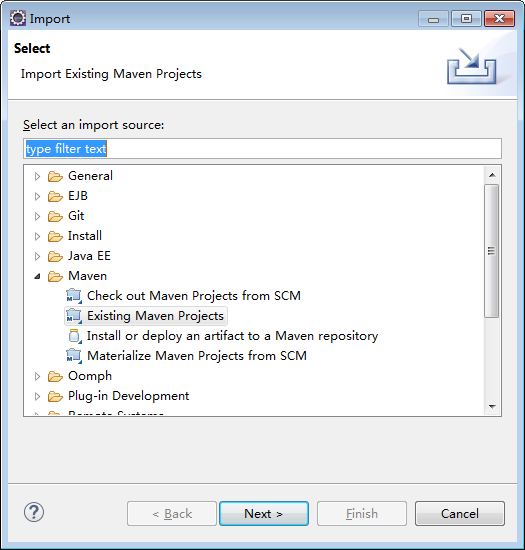
Task: Click the Maven folder icon
Action: (x=55, y=276)
